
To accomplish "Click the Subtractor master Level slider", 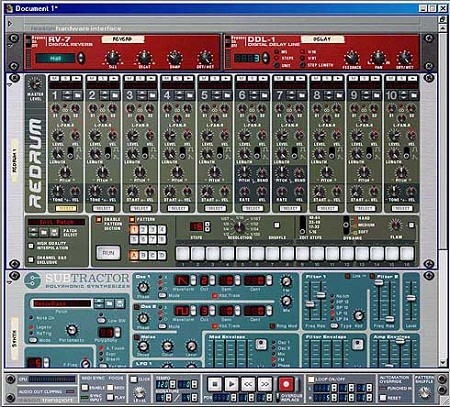I will tap(411, 297).
